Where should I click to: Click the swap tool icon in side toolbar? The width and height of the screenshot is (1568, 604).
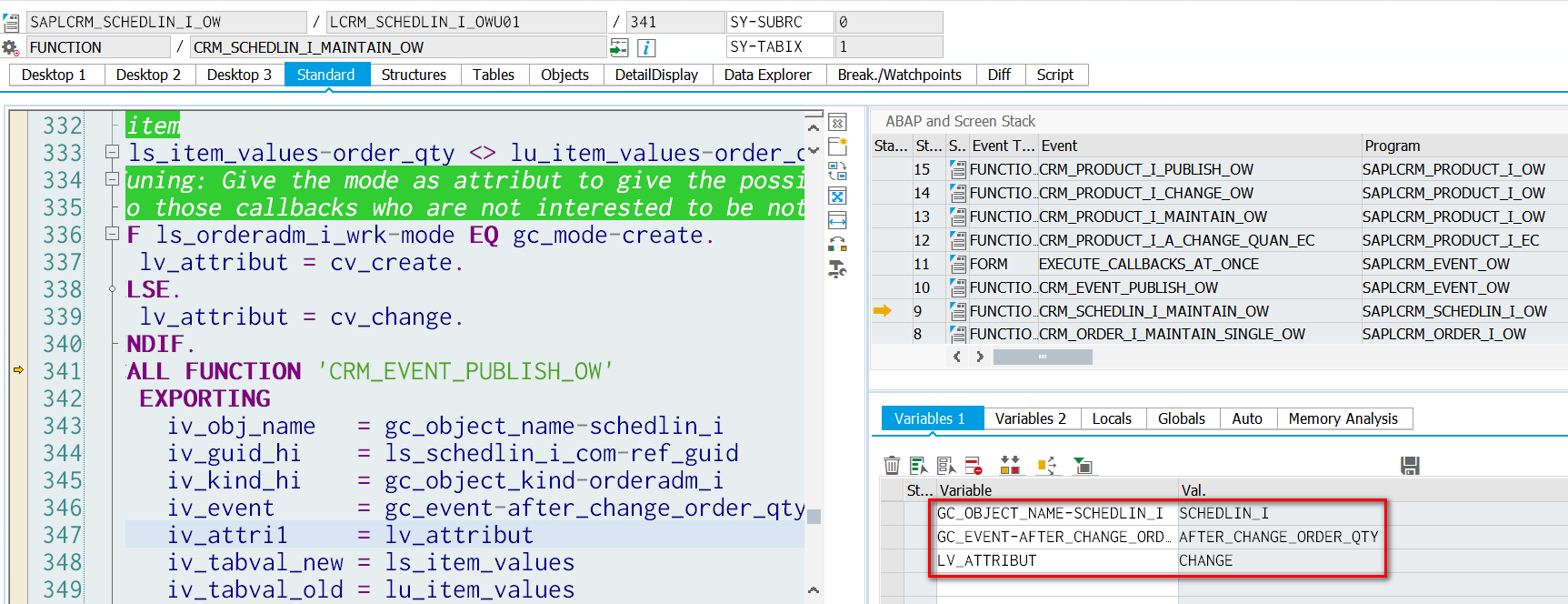click(837, 171)
